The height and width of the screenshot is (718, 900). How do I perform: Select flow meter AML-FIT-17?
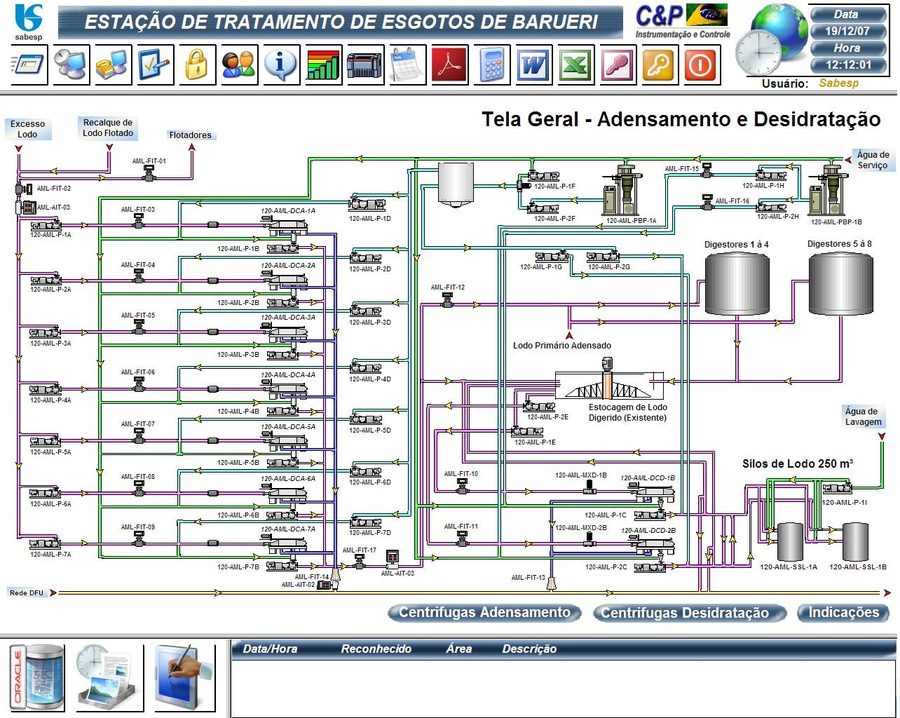360,561
